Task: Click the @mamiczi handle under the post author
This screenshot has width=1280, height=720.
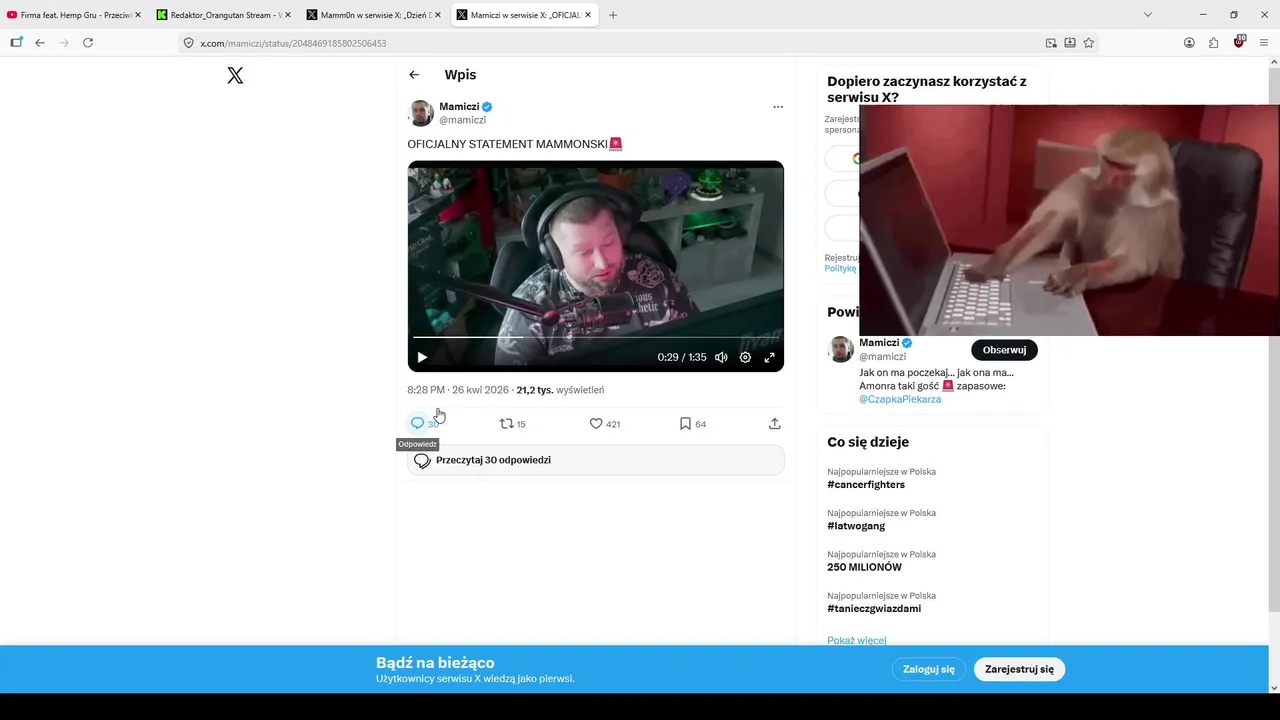Action: (462, 120)
